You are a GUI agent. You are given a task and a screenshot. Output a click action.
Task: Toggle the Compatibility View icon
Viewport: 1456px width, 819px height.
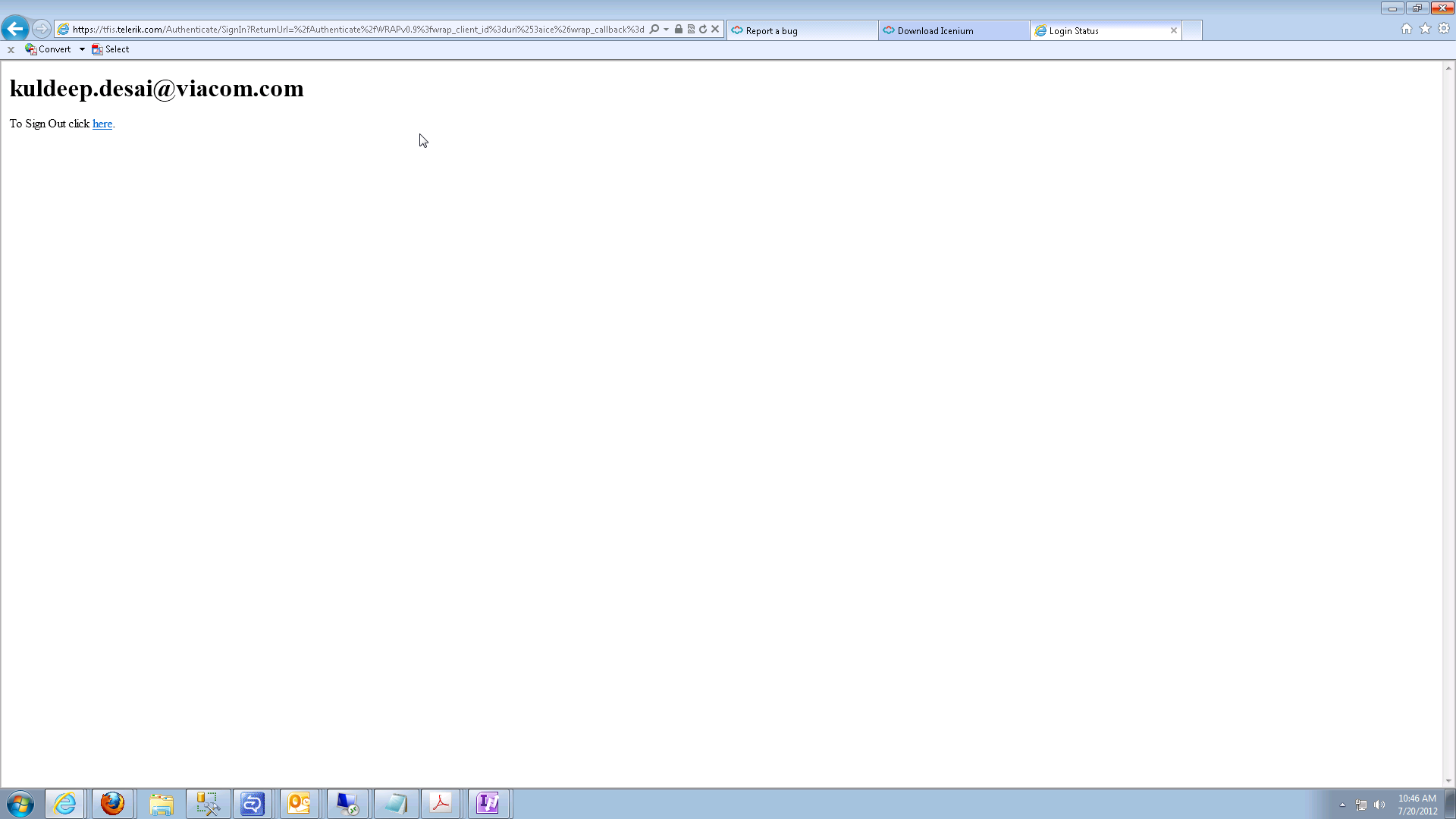coord(691,30)
